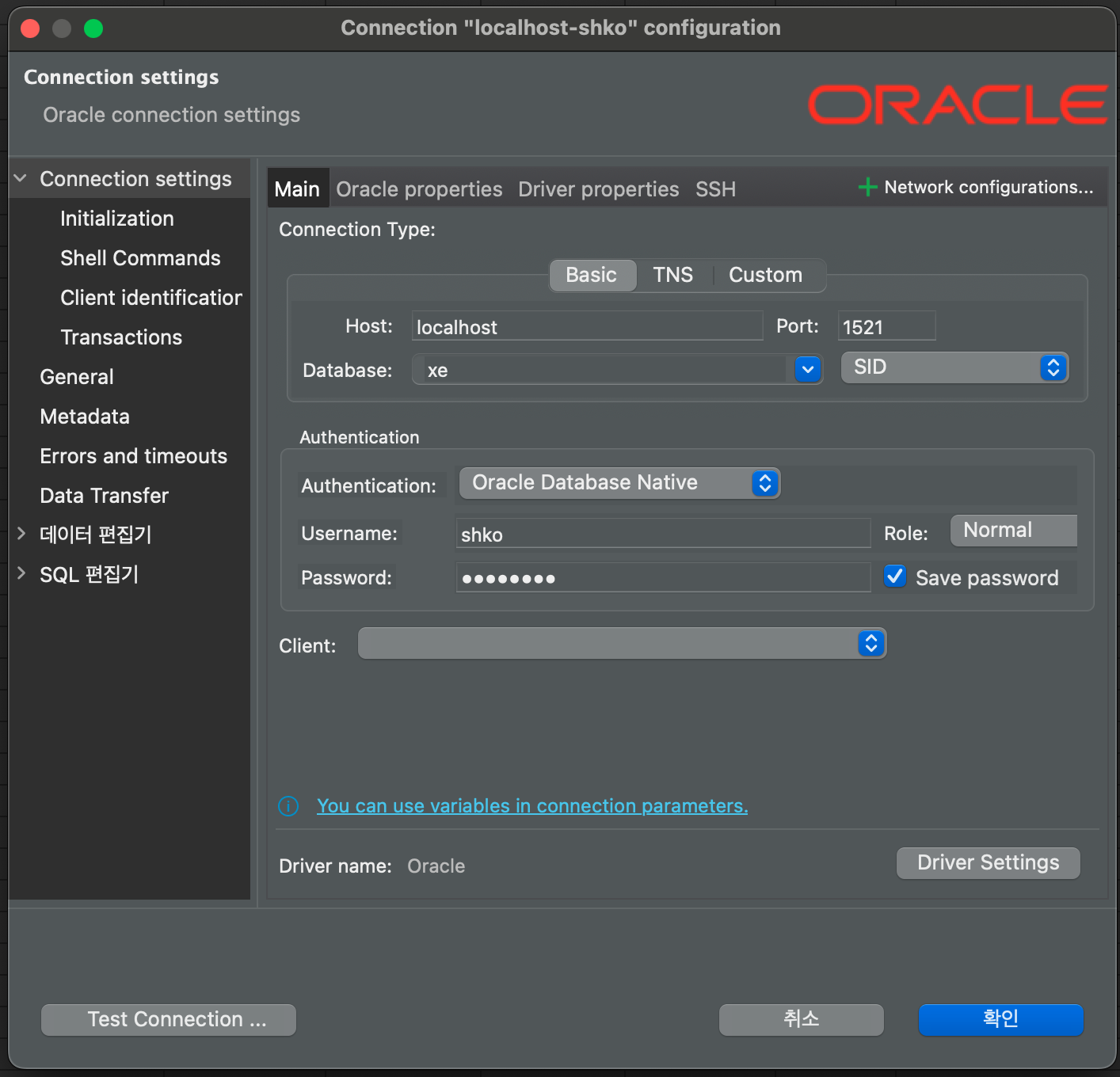Click the Driver name value Oracle
1120x1077 pixels.
[x=436, y=866]
